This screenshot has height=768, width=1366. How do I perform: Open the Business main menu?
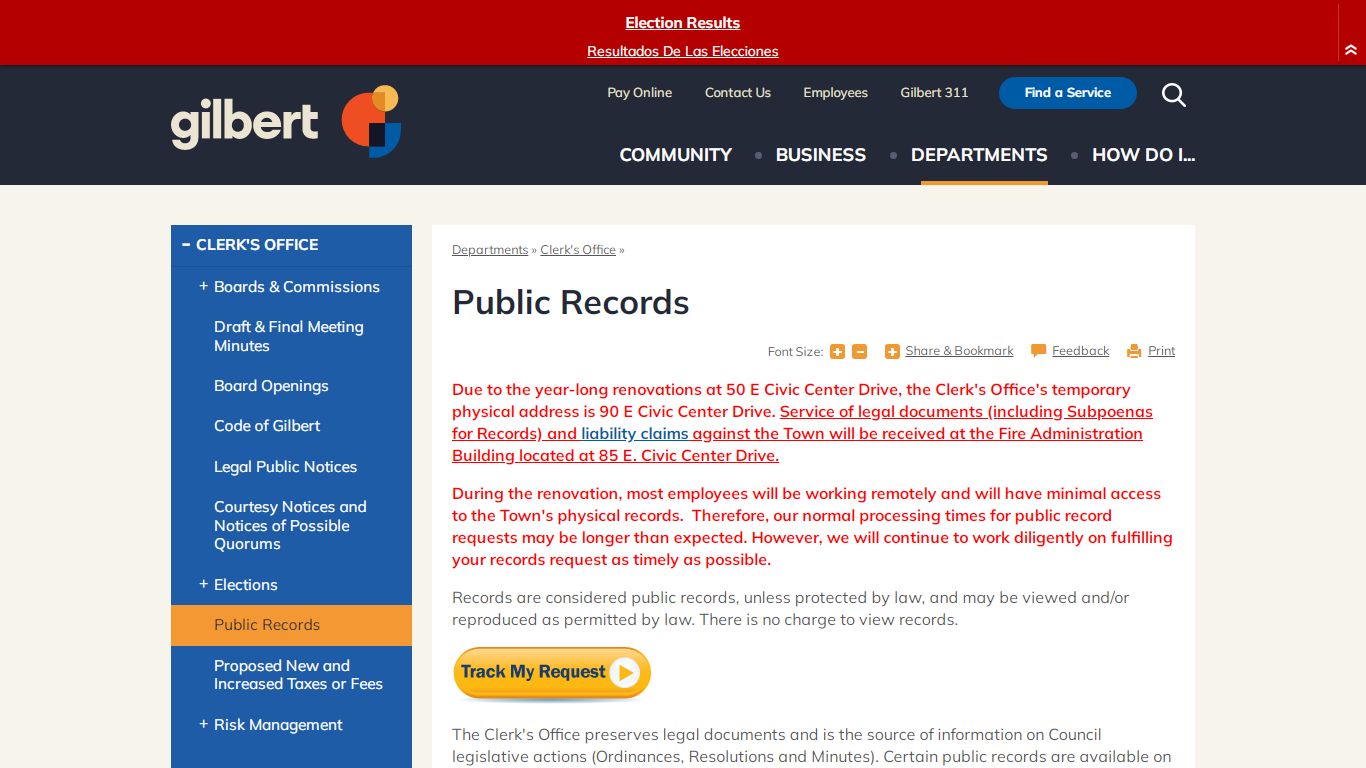[x=820, y=155]
